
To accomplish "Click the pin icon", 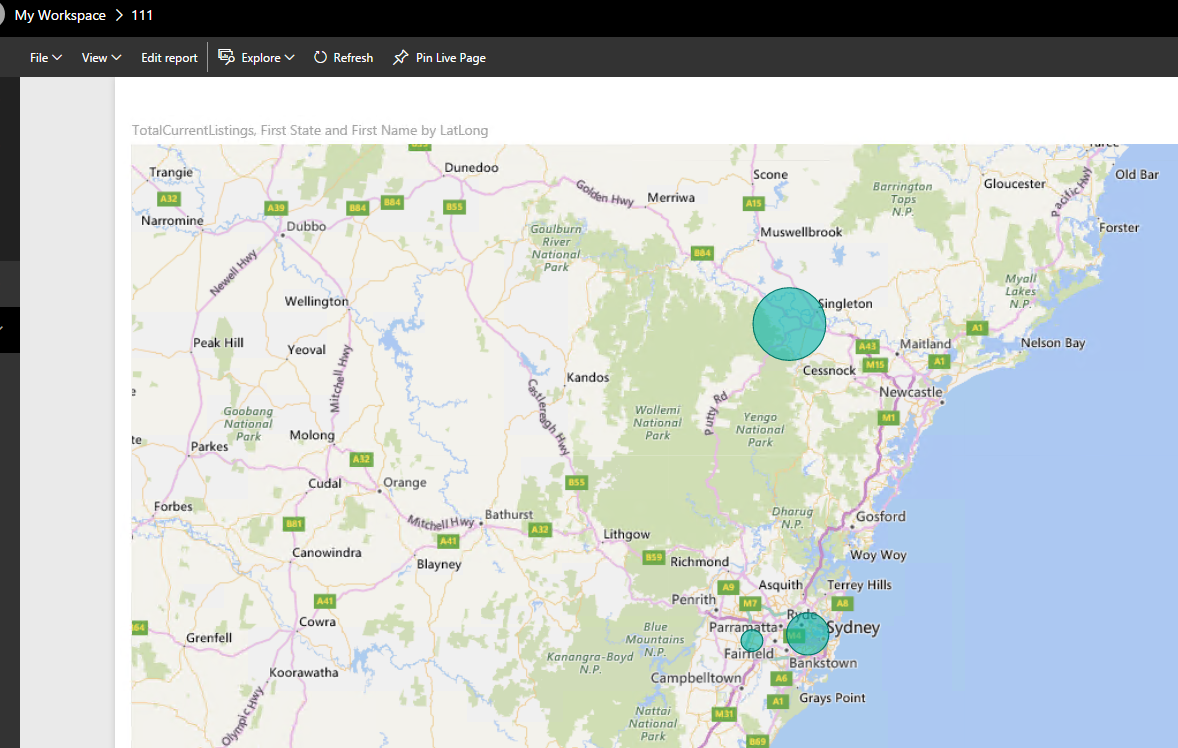I will (x=400, y=57).
